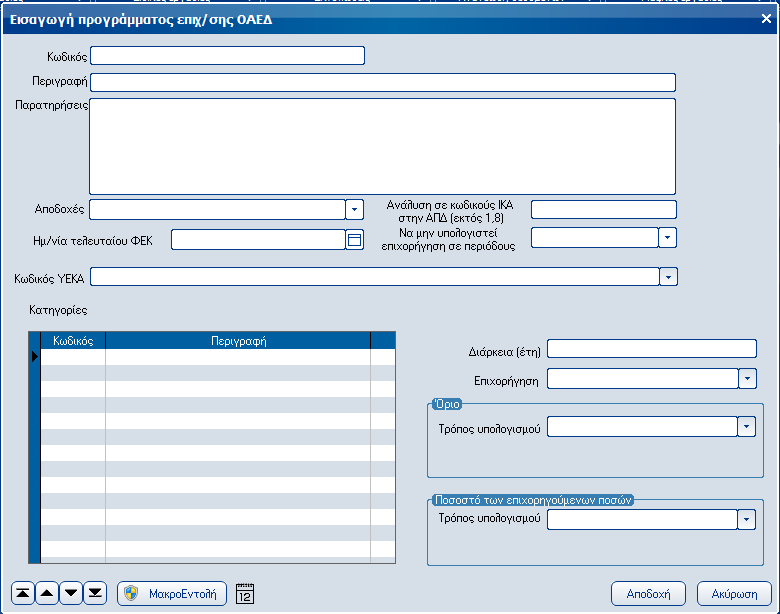Click the Περιγραφή column header in Κατηγορίες
Image resolution: width=780 pixels, height=614 pixels.
tap(238, 341)
